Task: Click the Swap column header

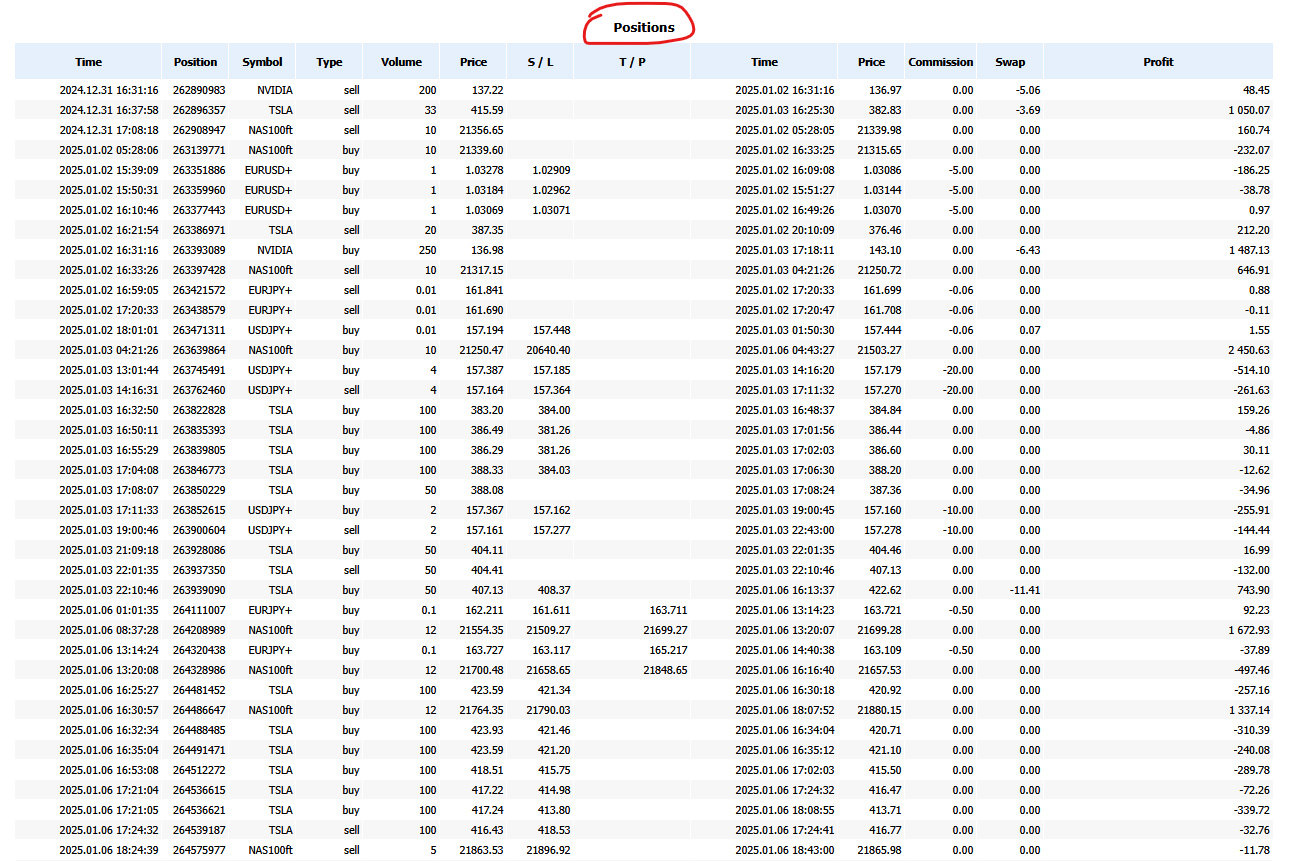Action: pyautogui.click(x=1009, y=61)
